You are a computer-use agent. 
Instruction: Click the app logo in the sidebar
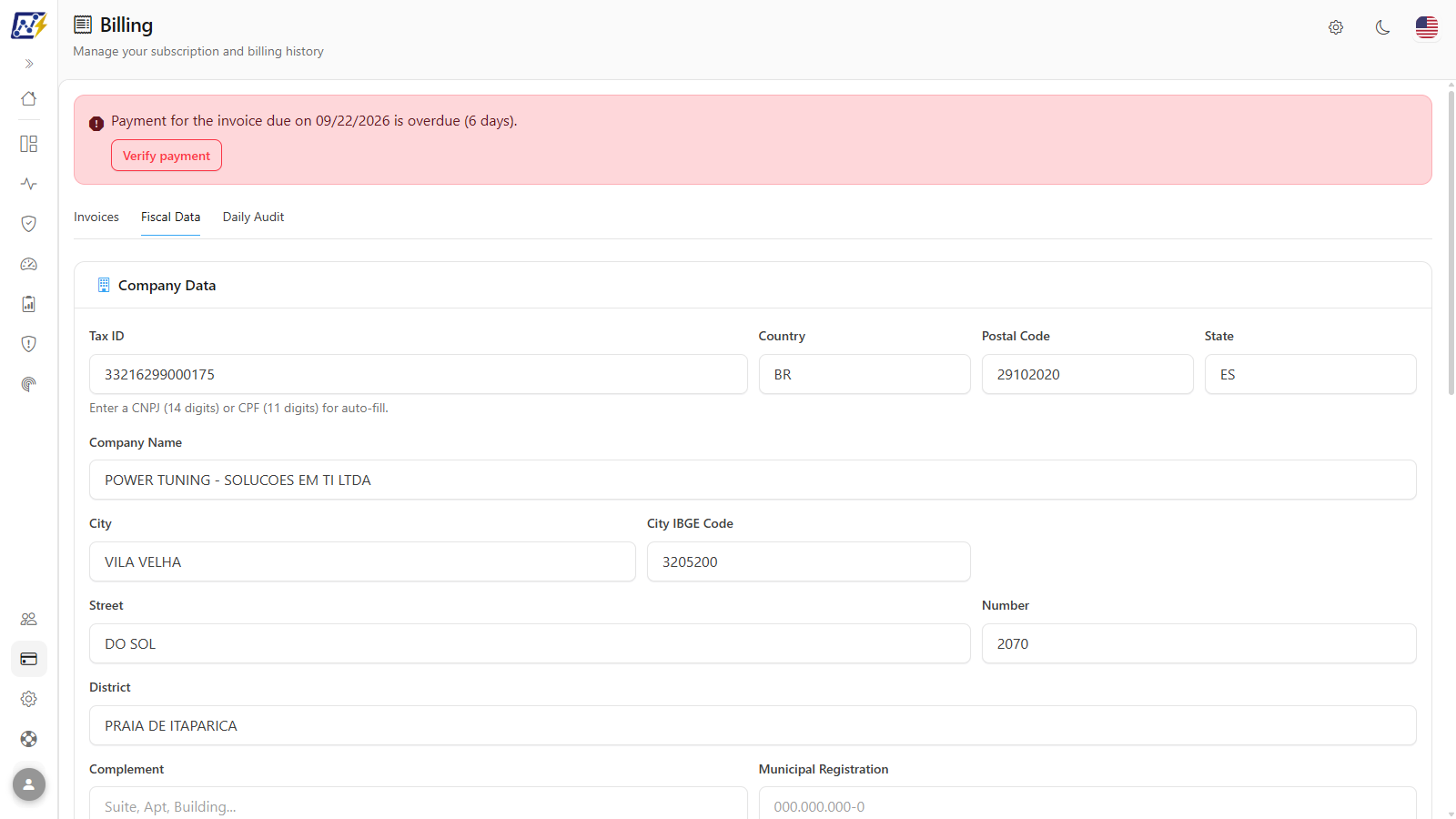[x=28, y=25]
